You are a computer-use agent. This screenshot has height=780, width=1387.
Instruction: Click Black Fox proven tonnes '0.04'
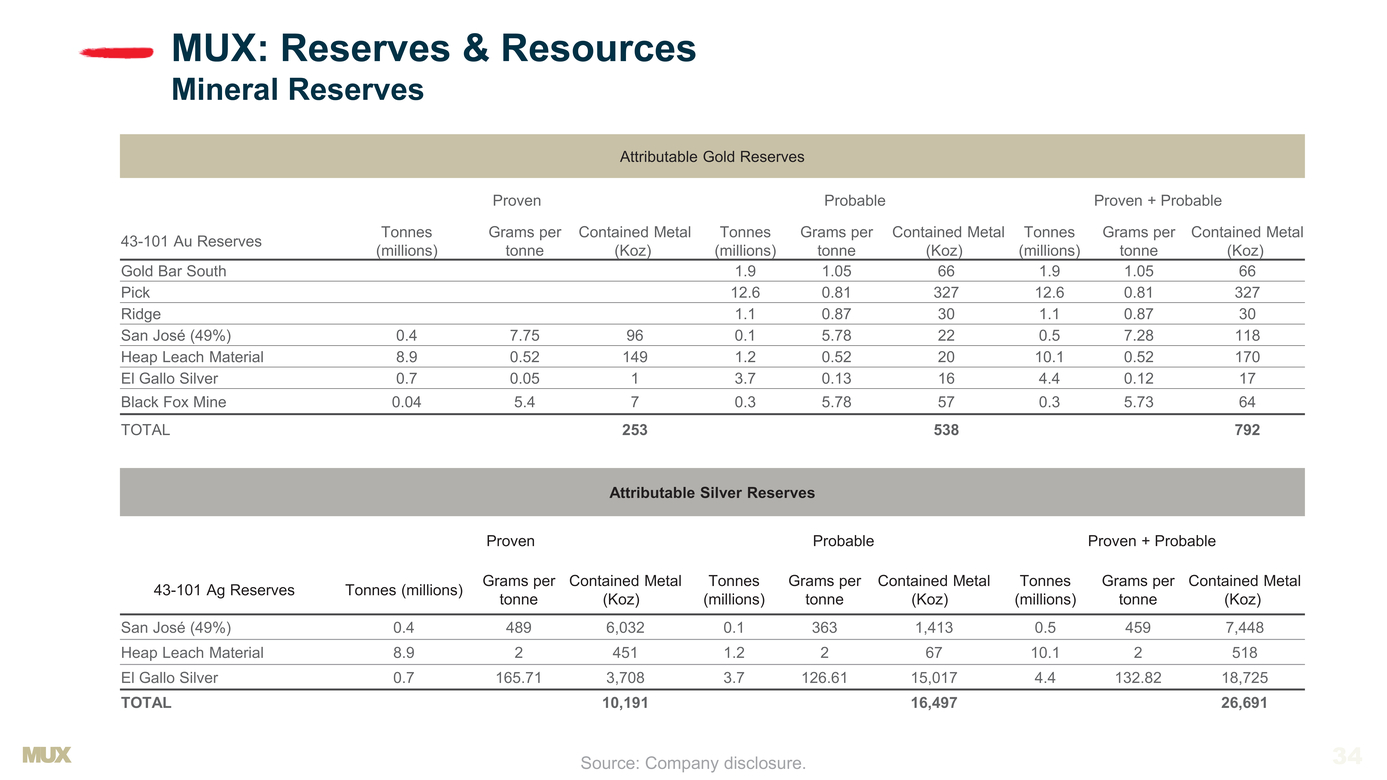pos(406,402)
